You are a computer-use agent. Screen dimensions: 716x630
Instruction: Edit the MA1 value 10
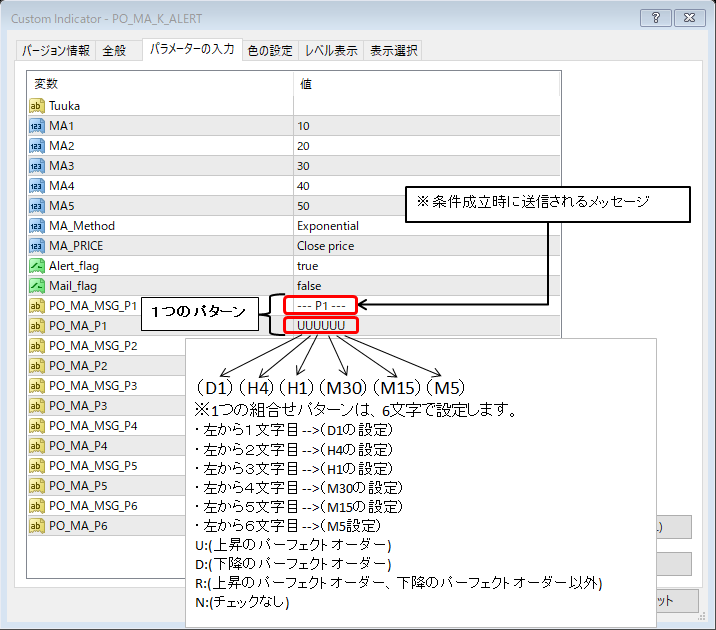click(x=426, y=126)
